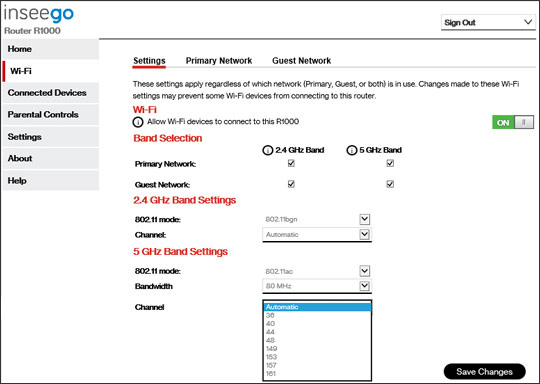Click the Band Selection heading
Viewport: 540px width, 384px height.
[168, 138]
